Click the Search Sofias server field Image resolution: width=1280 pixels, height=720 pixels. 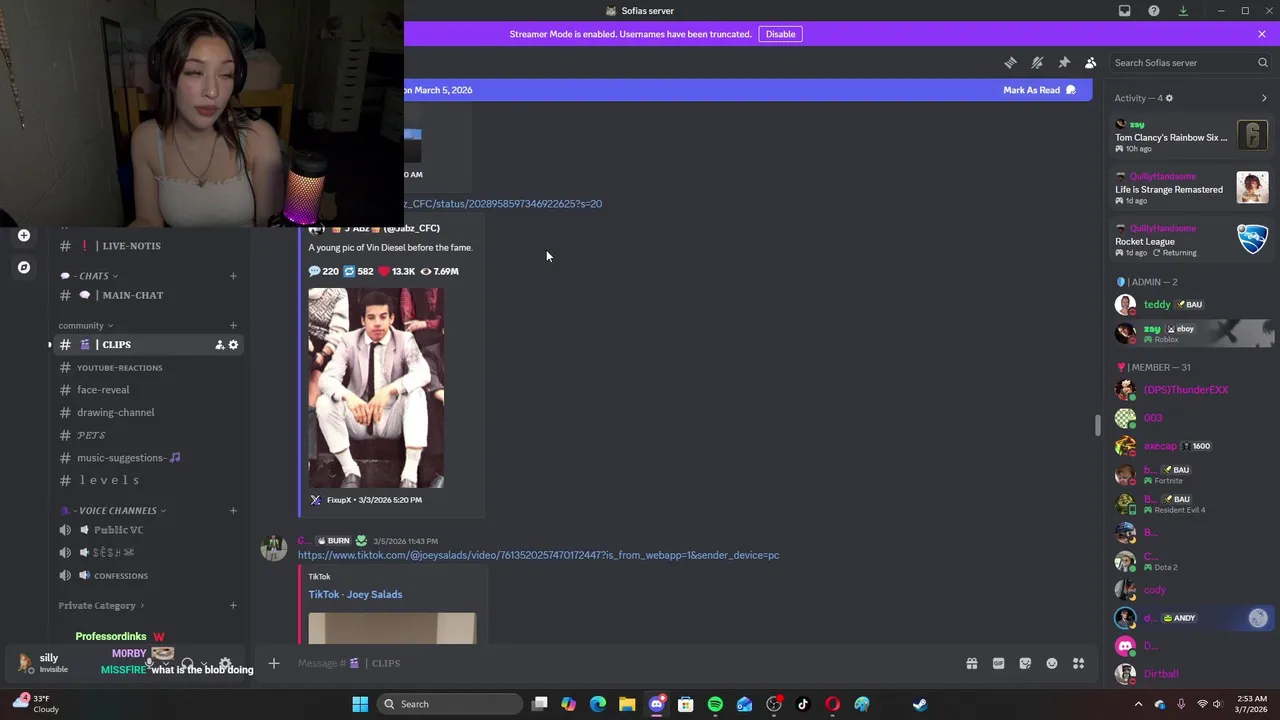(1190, 62)
